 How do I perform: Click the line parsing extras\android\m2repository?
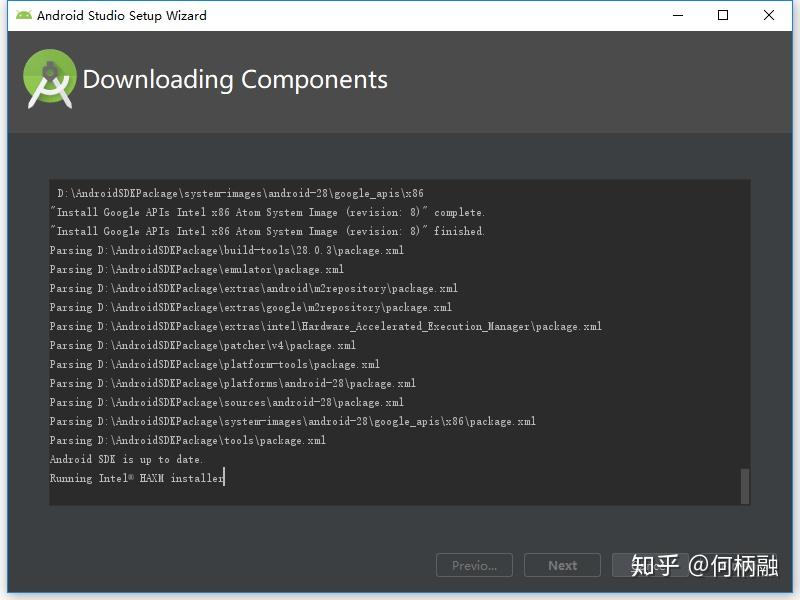(x=254, y=288)
